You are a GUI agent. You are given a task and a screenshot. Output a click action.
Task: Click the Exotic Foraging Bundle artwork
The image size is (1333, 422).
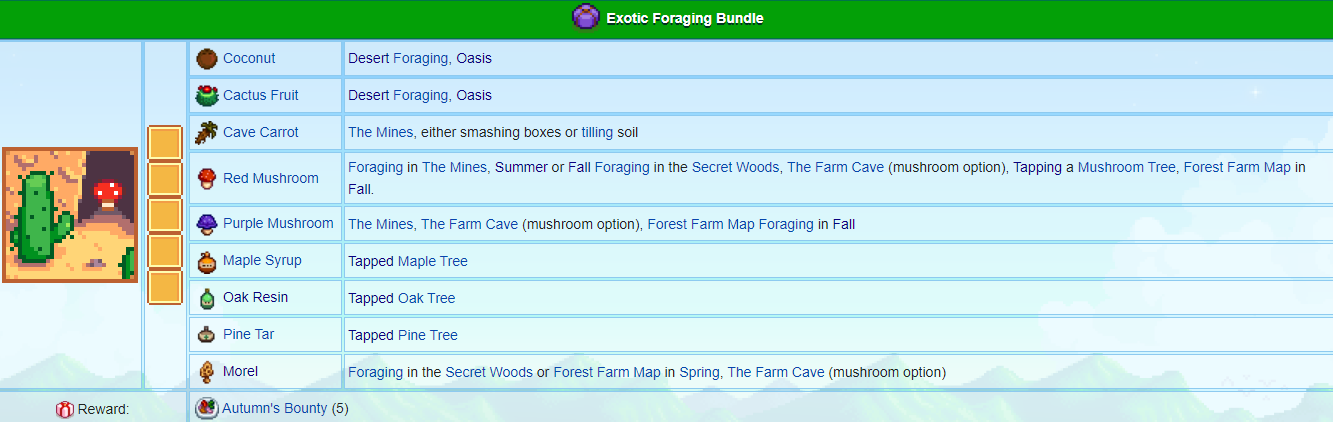click(x=70, y=215)
